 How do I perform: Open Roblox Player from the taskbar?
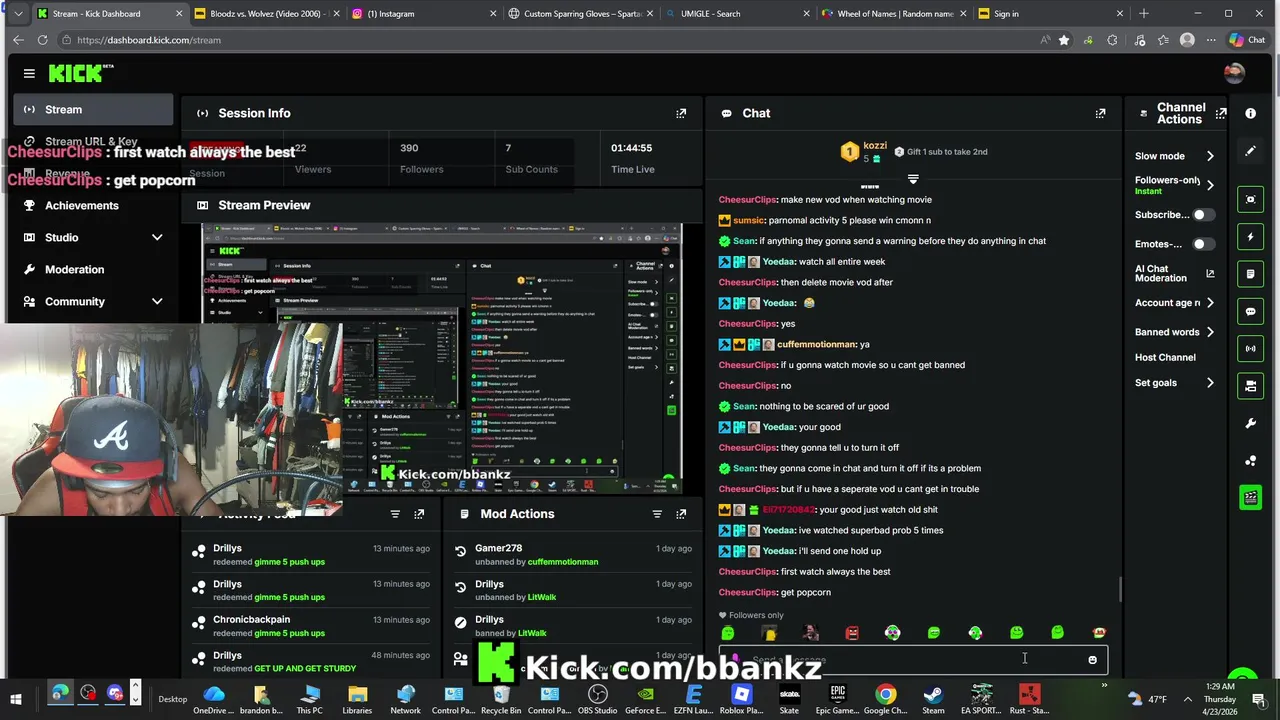coord(741,699)
